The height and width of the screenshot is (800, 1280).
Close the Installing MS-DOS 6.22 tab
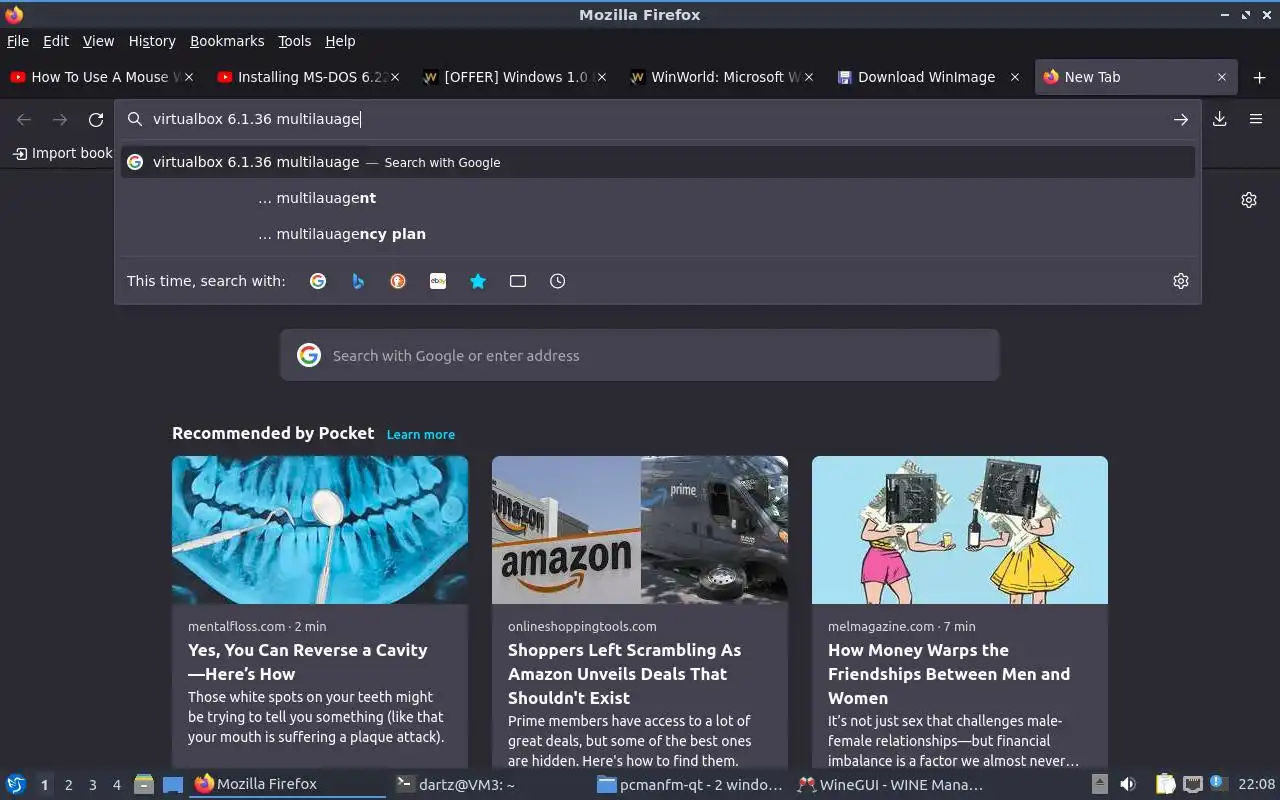pyautogui.click(x=395, y=77)
